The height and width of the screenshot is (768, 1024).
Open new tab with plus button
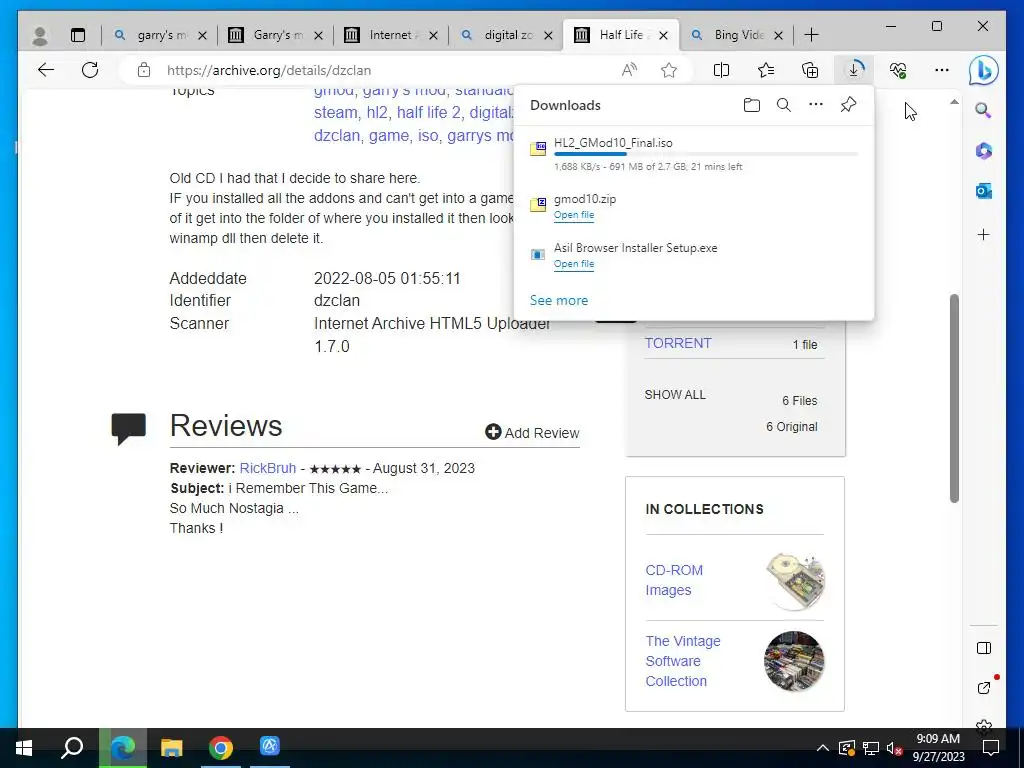coord(811,35)
